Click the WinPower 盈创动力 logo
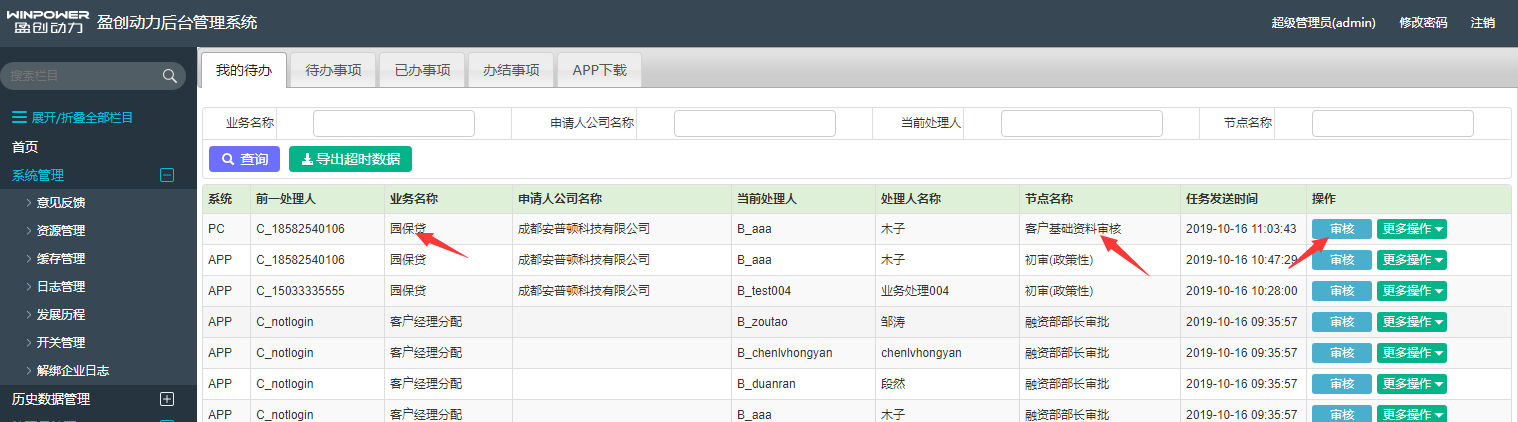 (47, 22)
